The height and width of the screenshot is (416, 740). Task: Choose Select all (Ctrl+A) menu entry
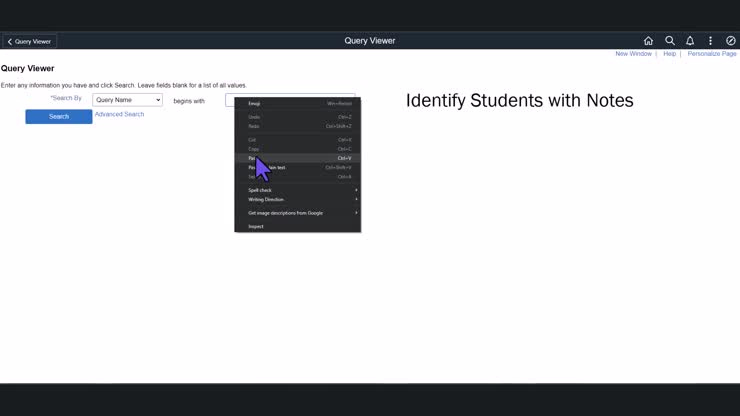[298, 177]
